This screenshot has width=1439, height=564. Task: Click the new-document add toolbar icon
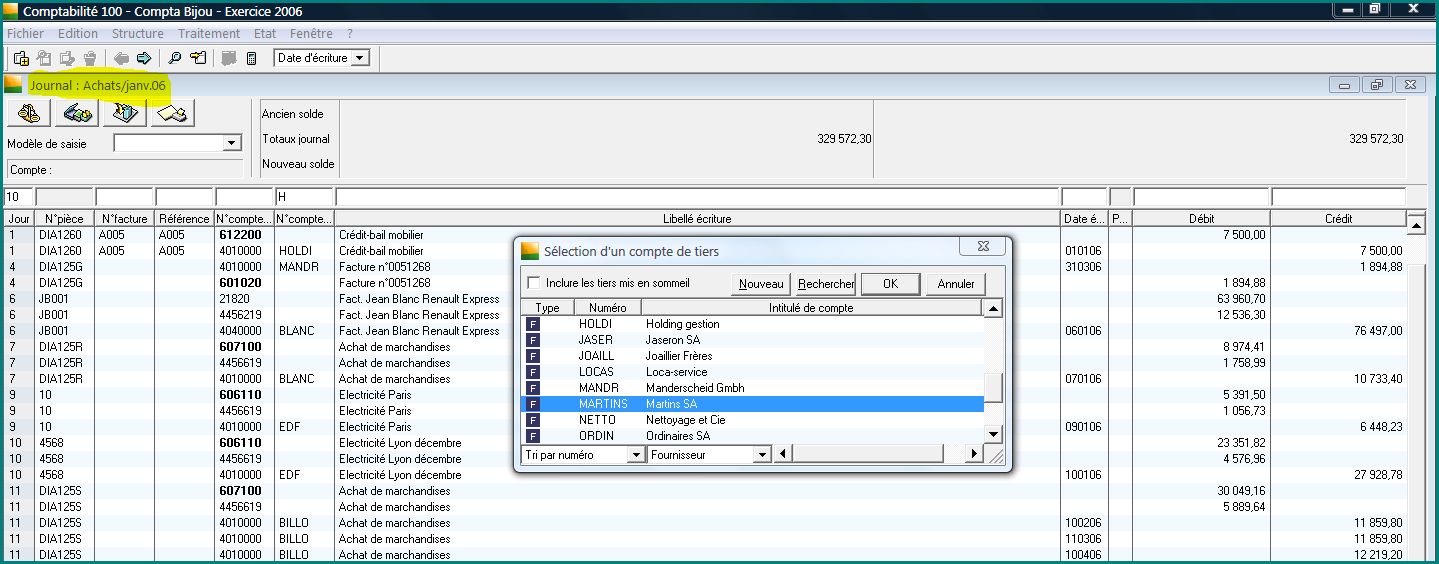20,58
